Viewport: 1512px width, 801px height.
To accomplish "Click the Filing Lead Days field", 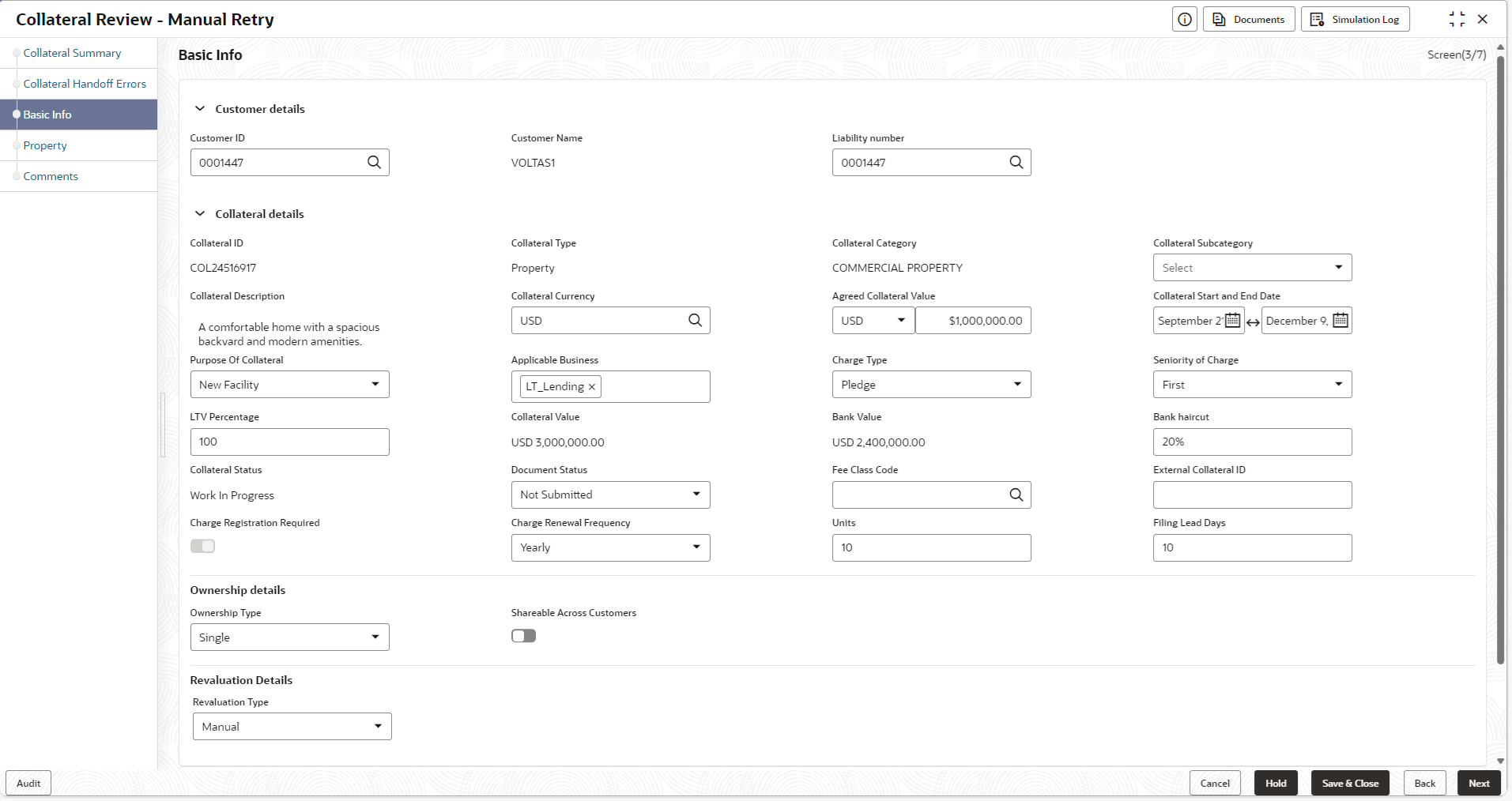I will [x=1252, y=547].
